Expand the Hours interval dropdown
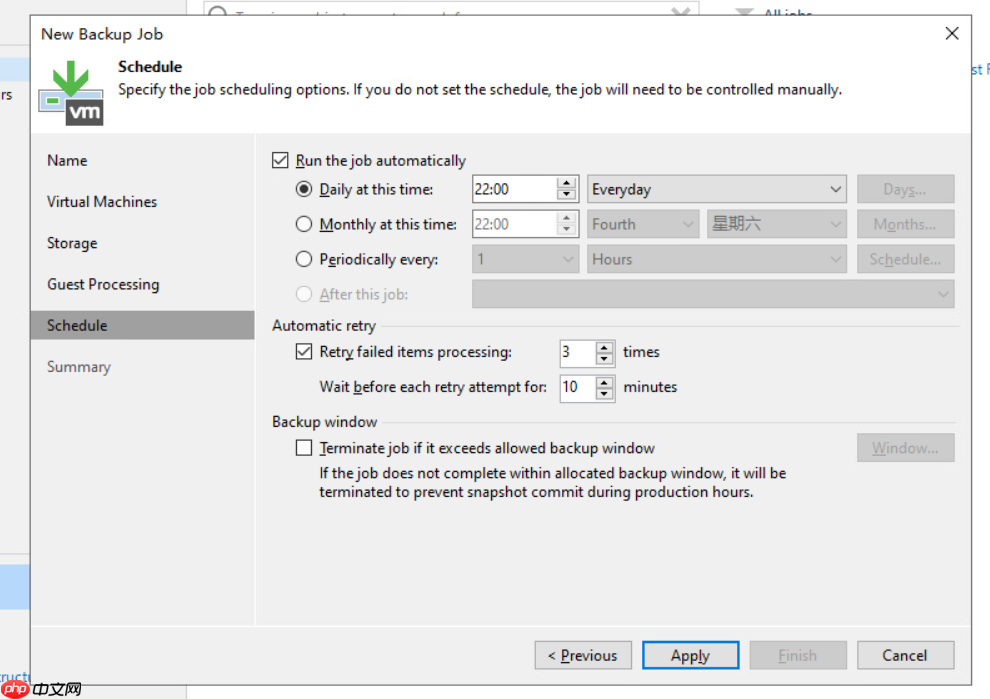Screen dimensions: 990x699 tap(716, 259)
